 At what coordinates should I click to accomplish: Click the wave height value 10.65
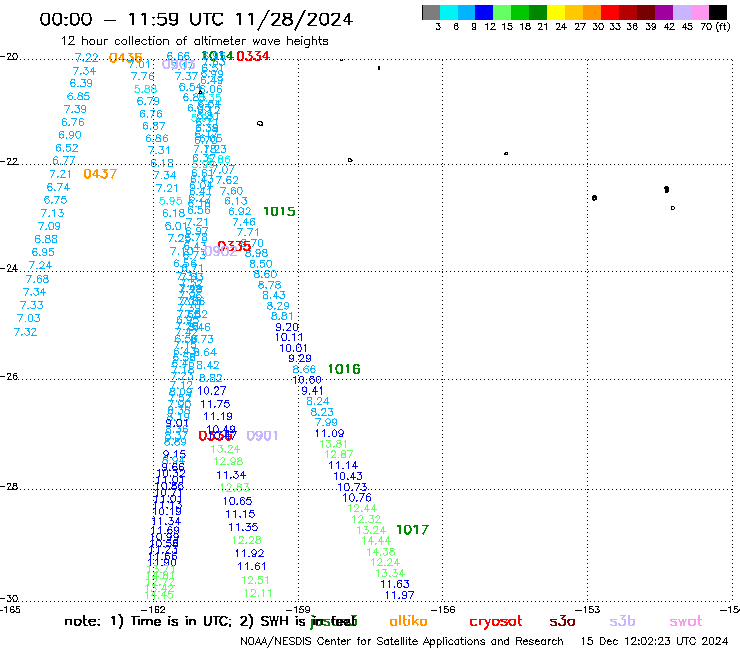(237, 501)
